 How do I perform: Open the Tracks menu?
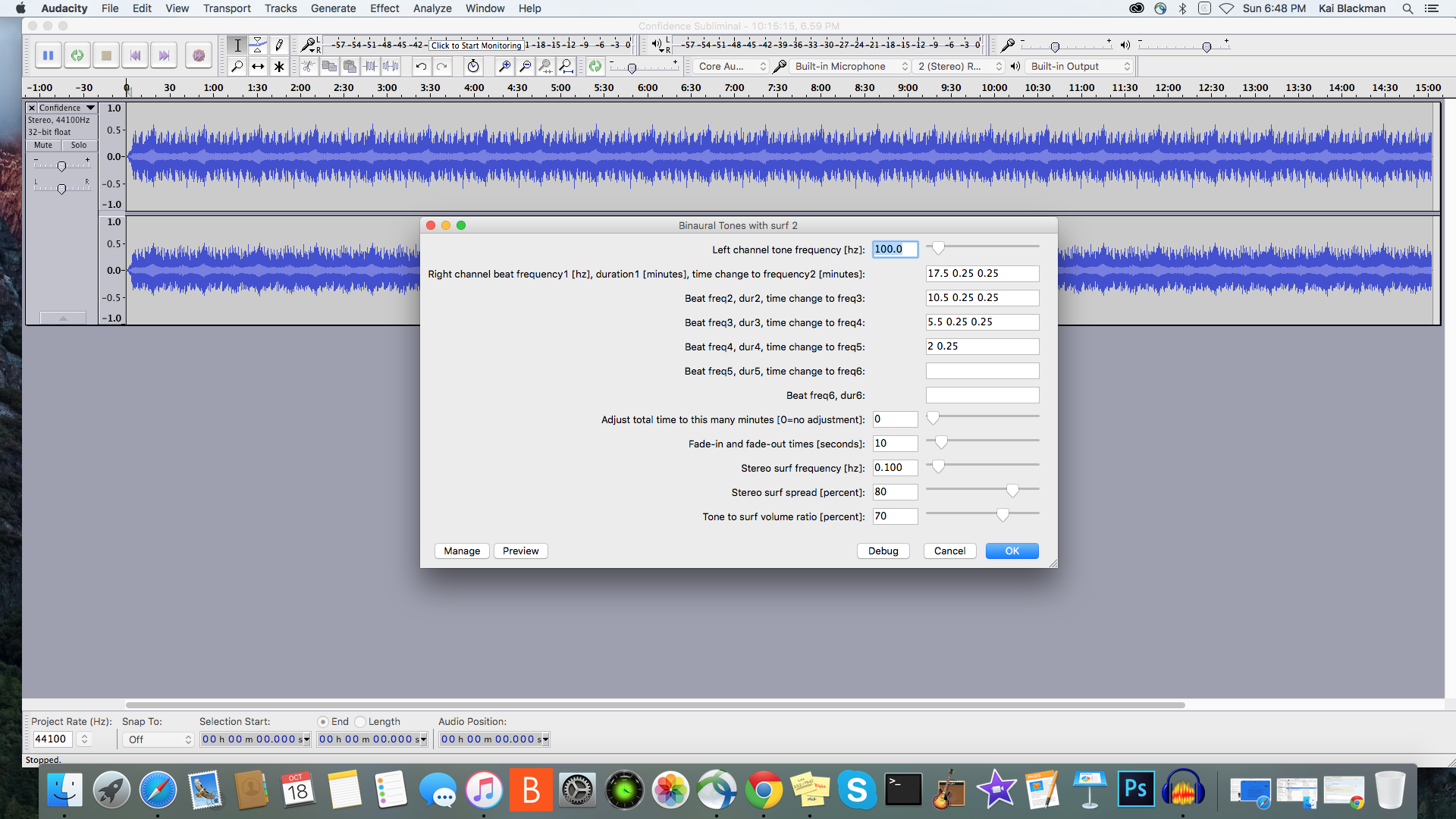point(281,8)
